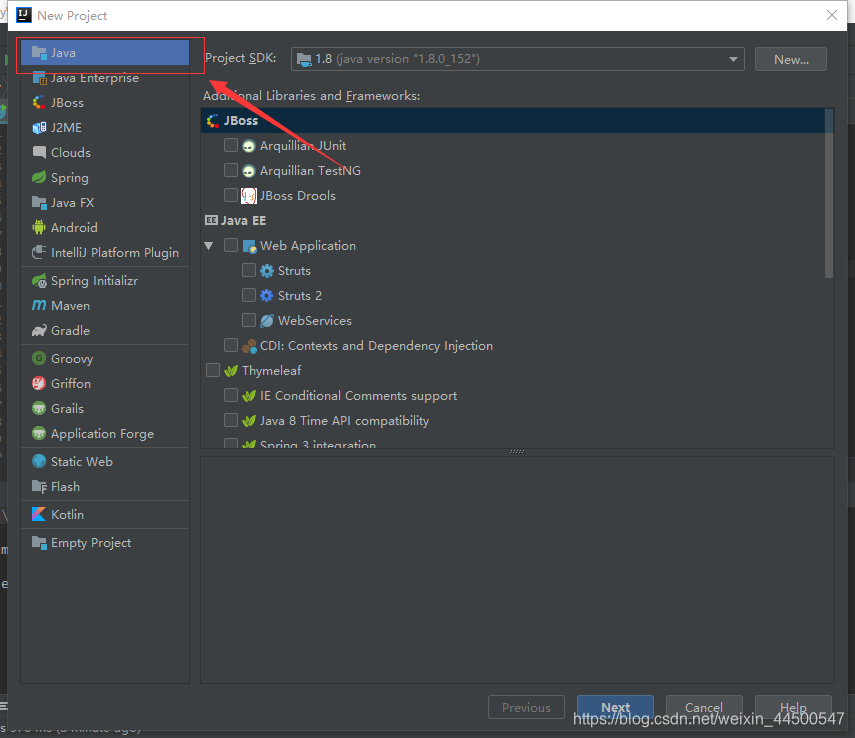Click the JBoss Drools icon
This screenshot has width=855, height=738.
click(249, 196)
